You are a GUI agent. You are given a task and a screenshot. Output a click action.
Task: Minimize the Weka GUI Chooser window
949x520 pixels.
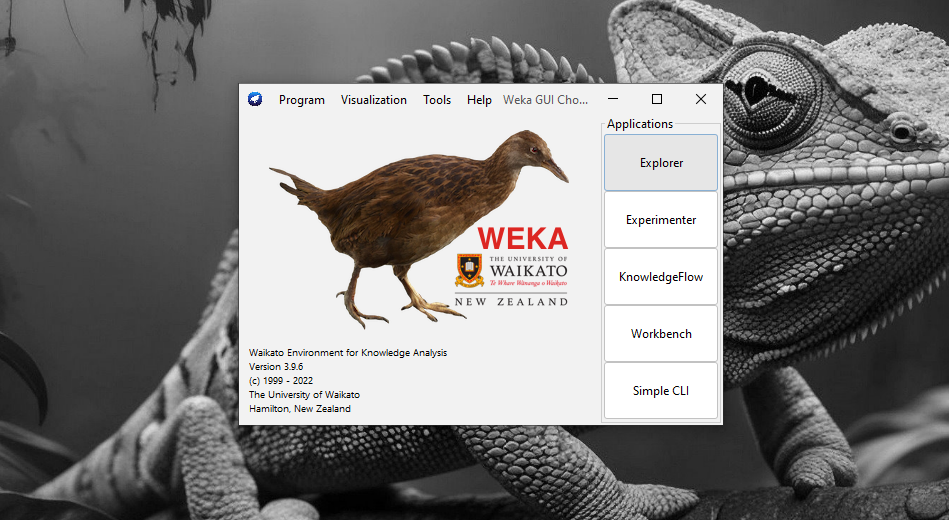coord(612,99)
